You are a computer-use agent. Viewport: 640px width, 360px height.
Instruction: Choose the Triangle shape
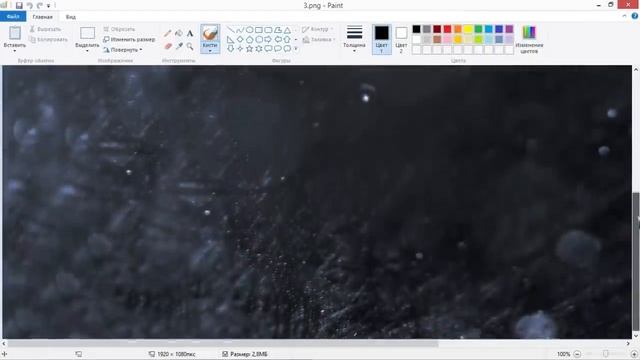287,30
